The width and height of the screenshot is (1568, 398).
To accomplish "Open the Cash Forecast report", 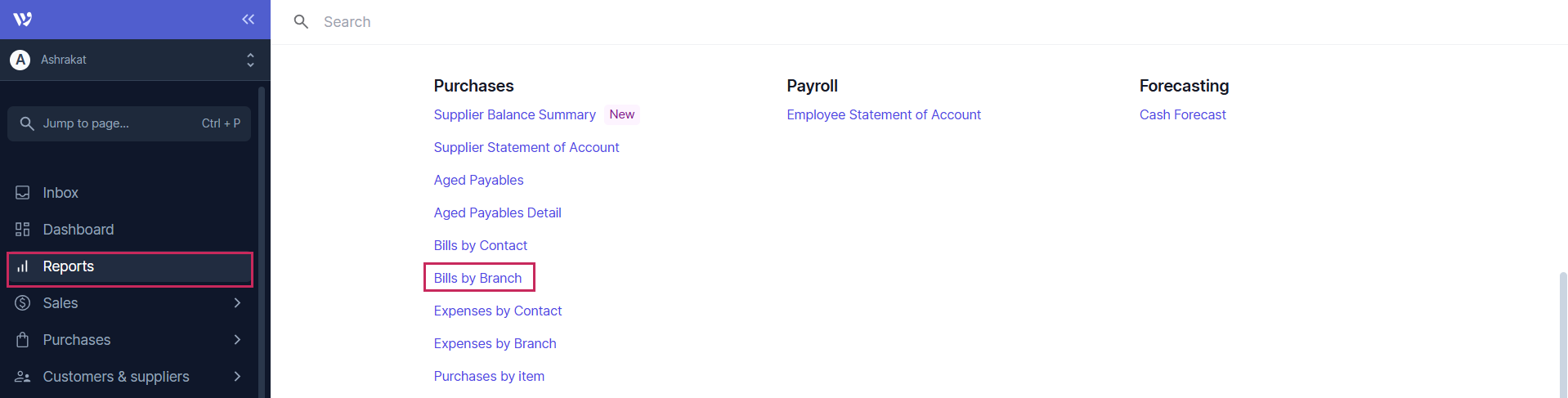I will click(x=1182, y=114).
